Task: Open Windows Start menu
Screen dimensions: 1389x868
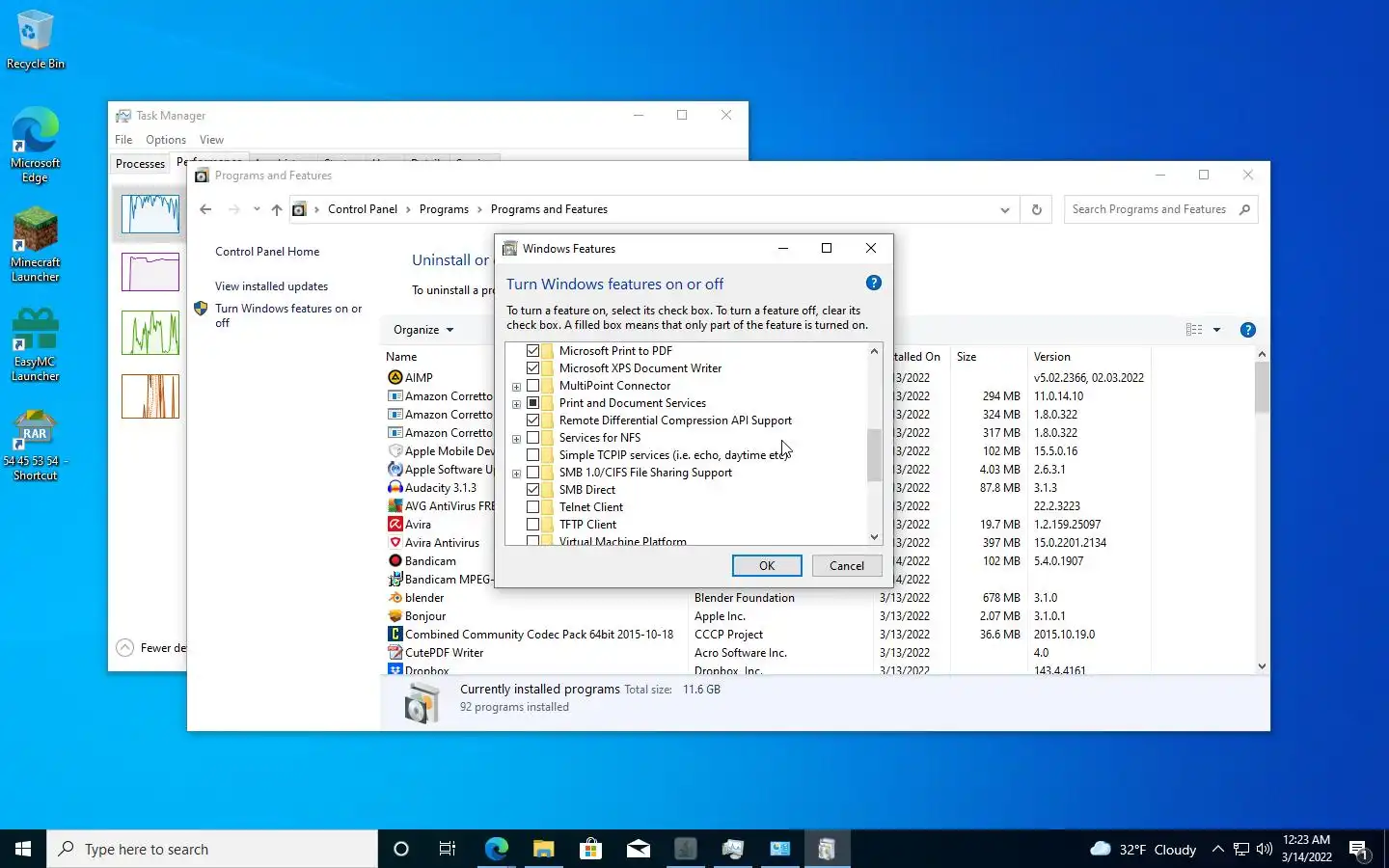Action: click(x=23, y=849)
